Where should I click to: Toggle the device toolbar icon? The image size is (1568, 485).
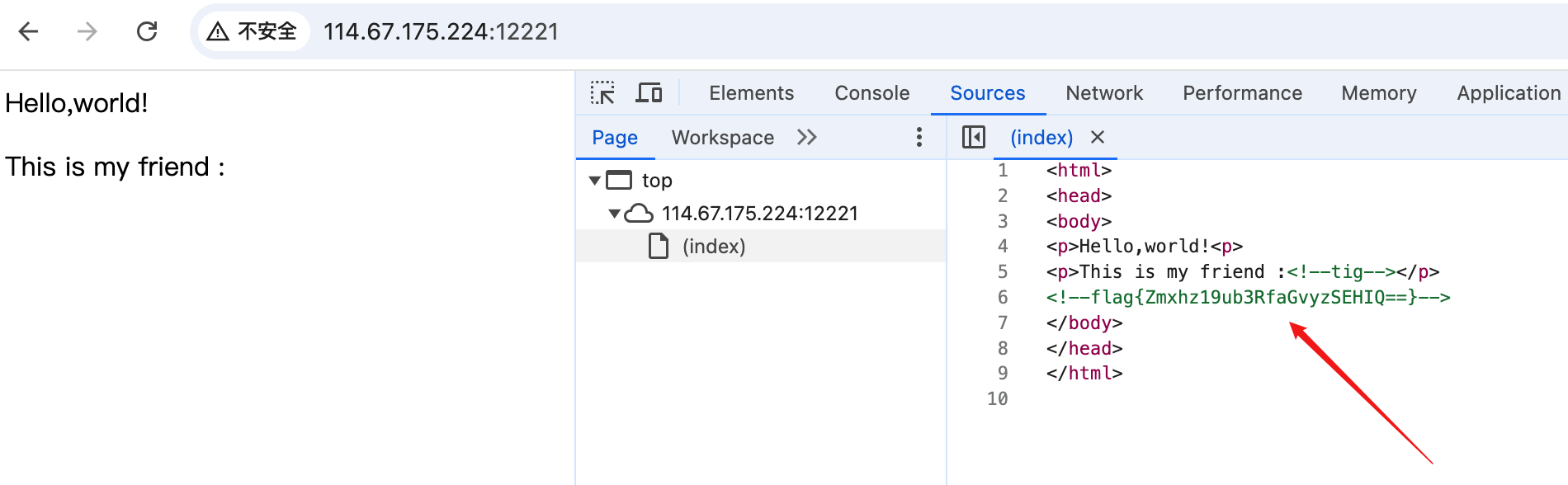pos(649,92)
